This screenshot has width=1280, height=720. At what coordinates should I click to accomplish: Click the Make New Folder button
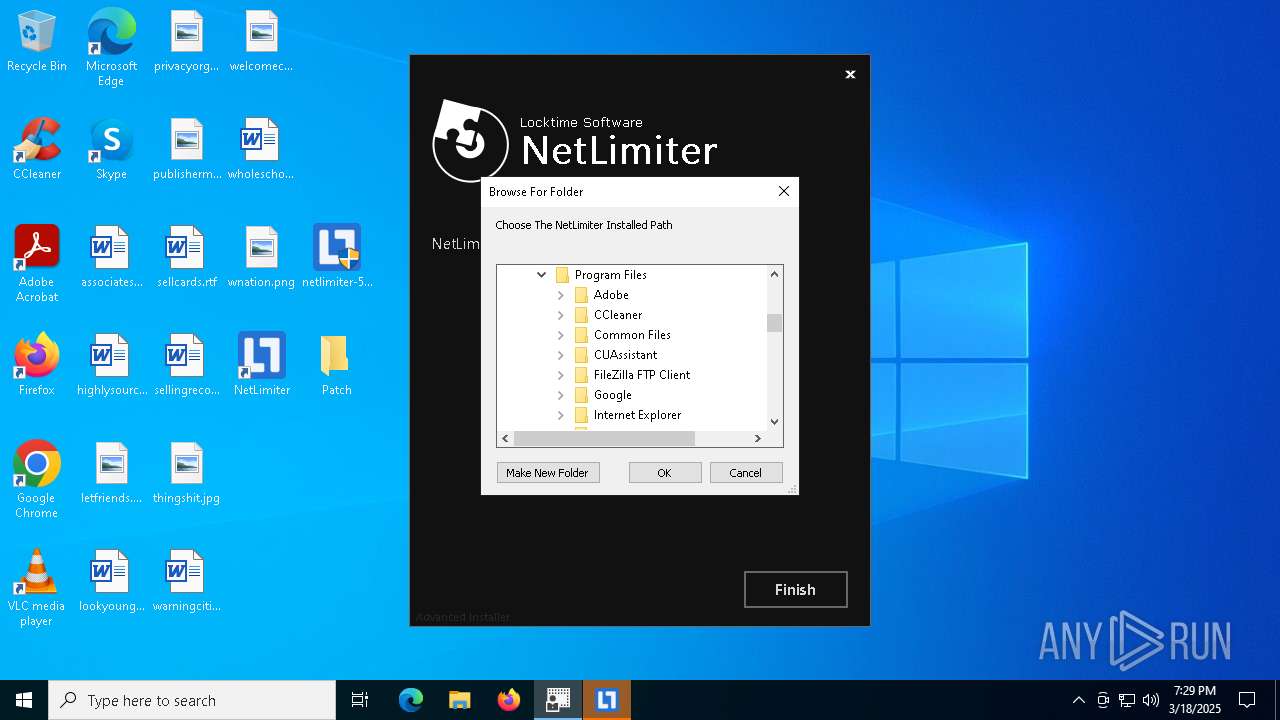click(x=548, y=473)
